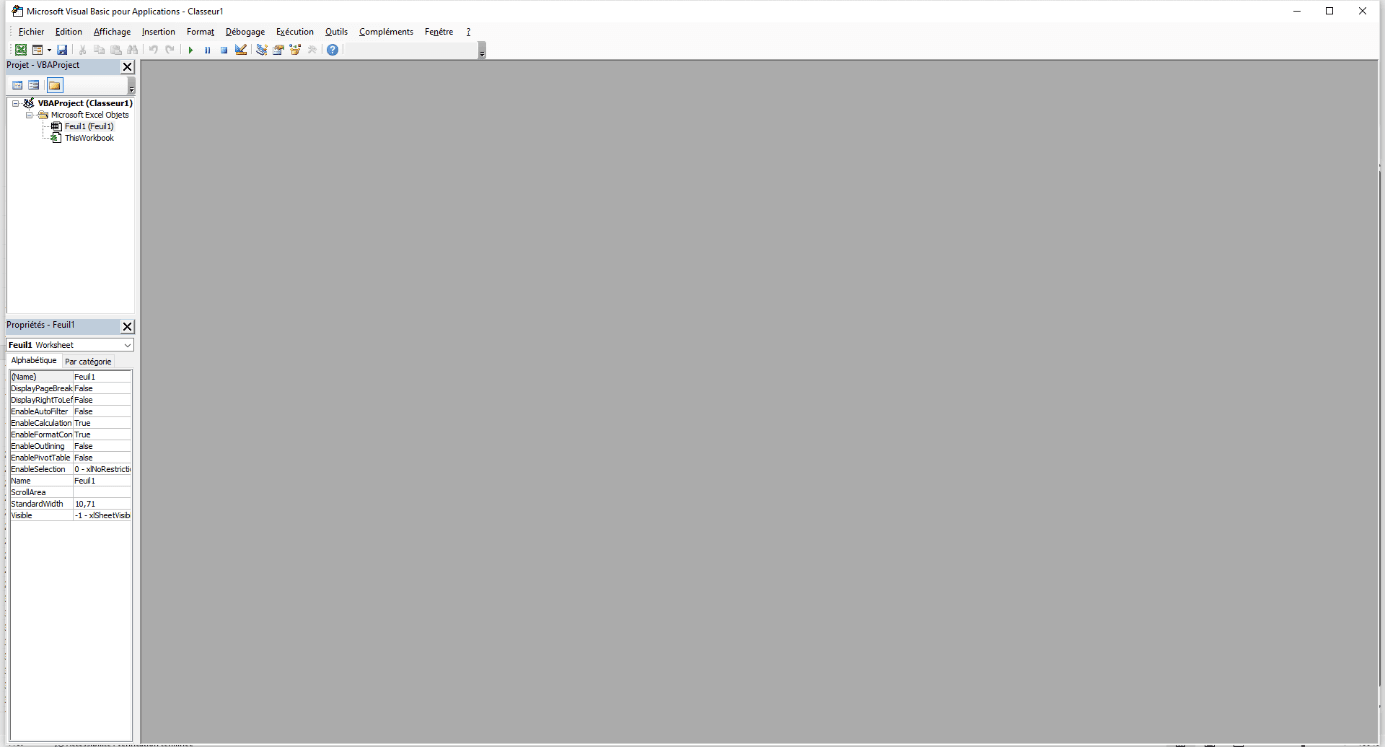Screen dimensions: 1385x747
Task: Click the View Object button in Project panel
Action: [34, 85]
